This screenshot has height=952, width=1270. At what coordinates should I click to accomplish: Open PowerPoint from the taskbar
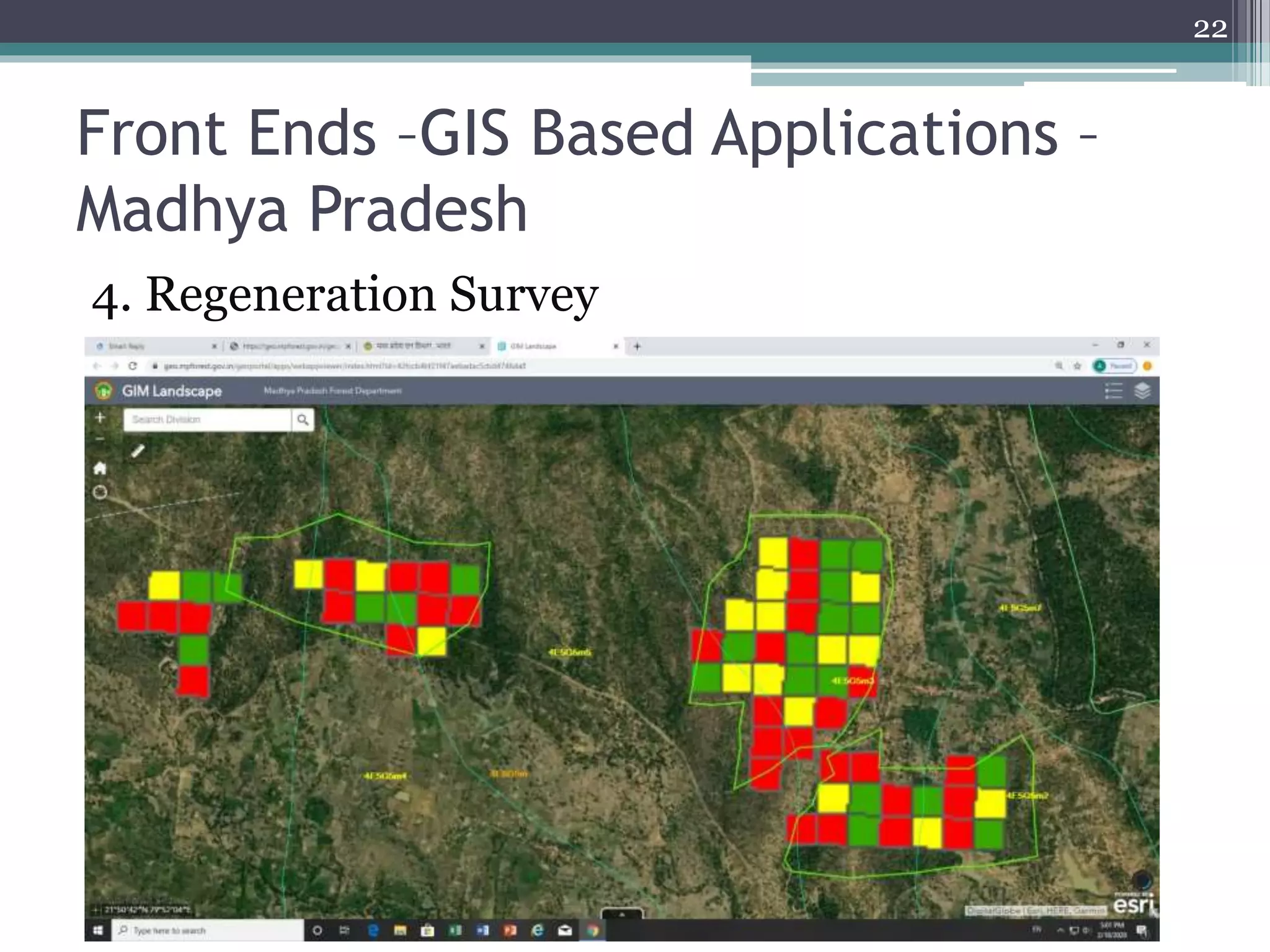click(510, 930)
